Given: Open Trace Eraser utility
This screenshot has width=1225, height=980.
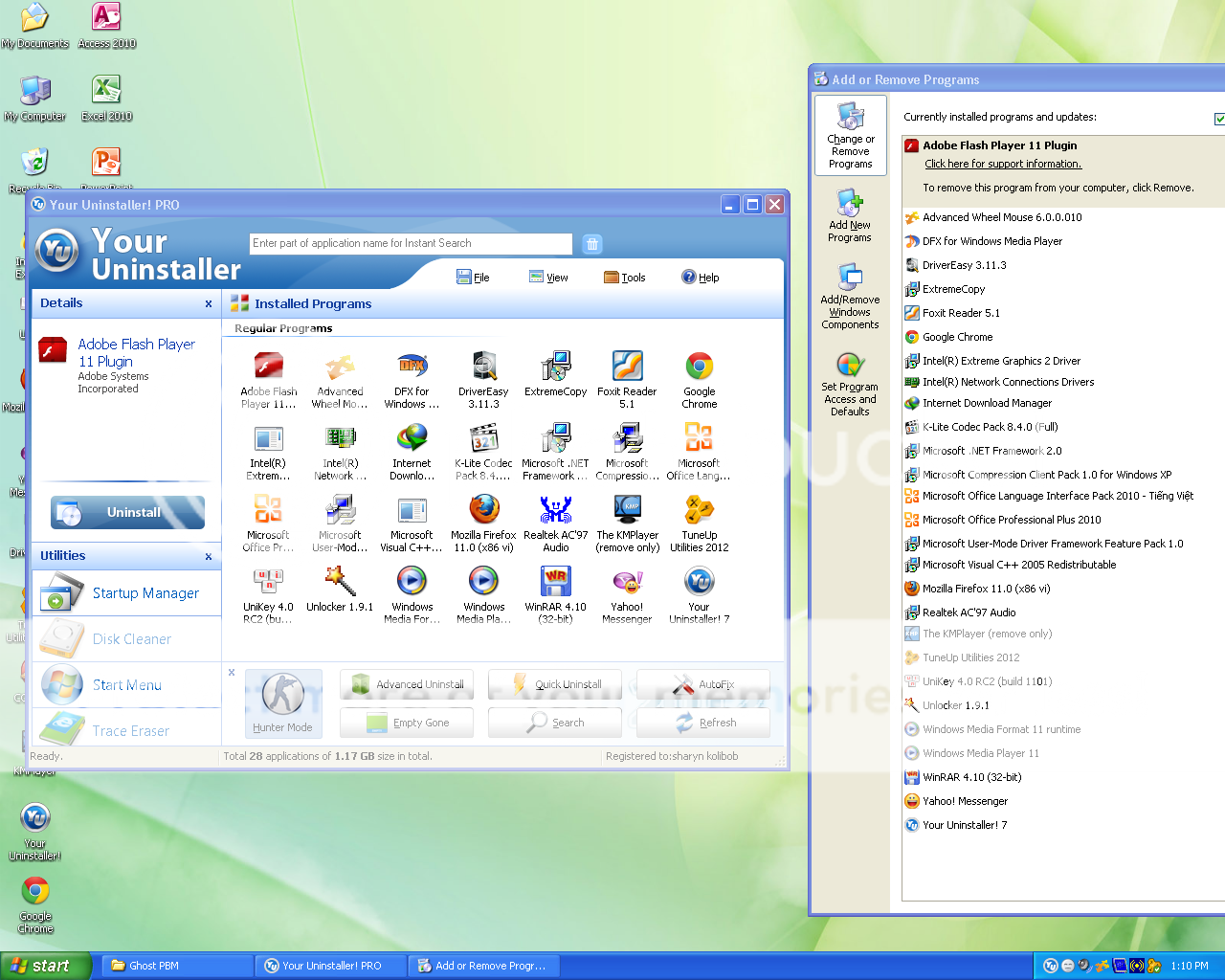Looking at the screenshot, I should point(127,731).
